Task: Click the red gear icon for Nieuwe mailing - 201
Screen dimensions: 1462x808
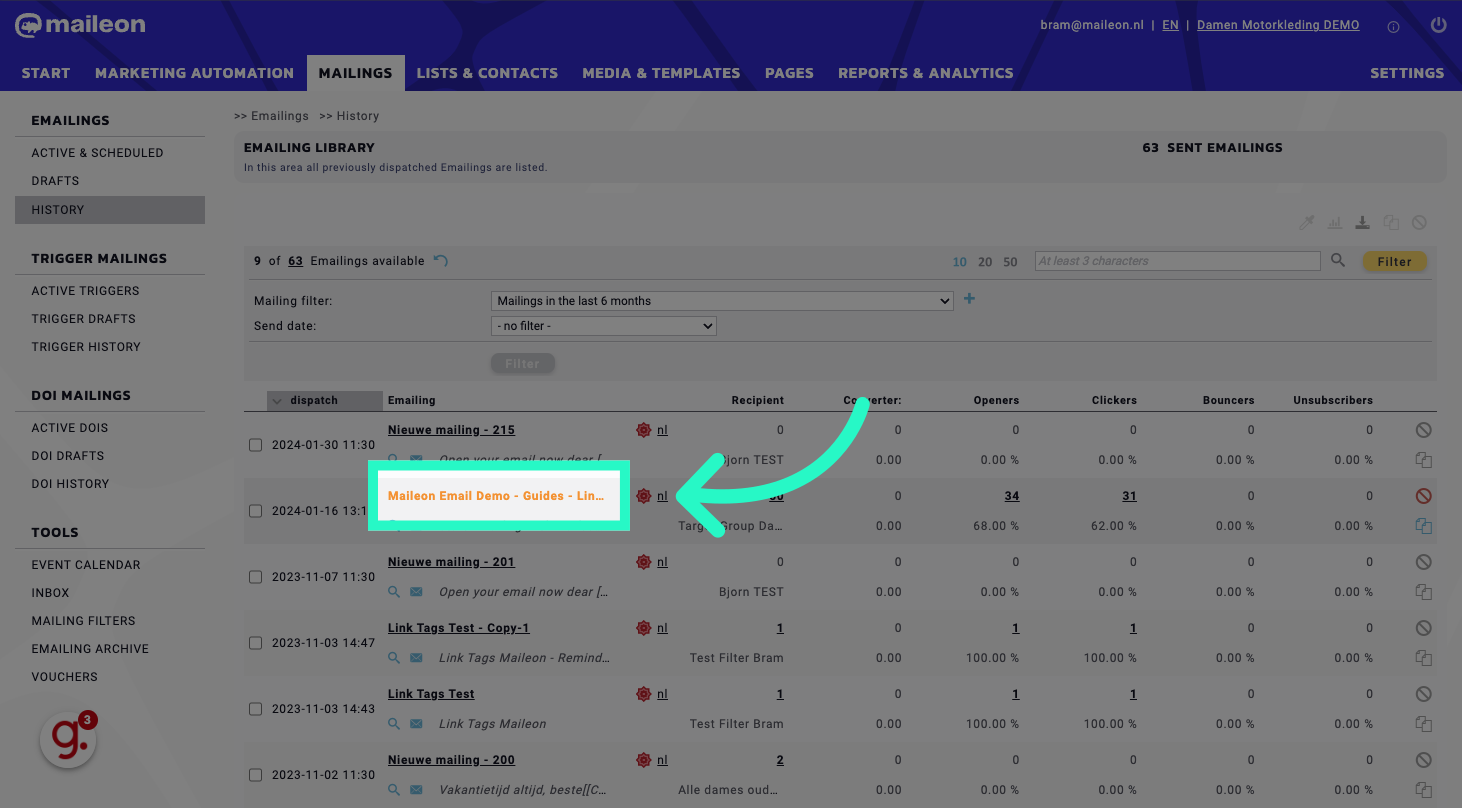Action: 643,562
